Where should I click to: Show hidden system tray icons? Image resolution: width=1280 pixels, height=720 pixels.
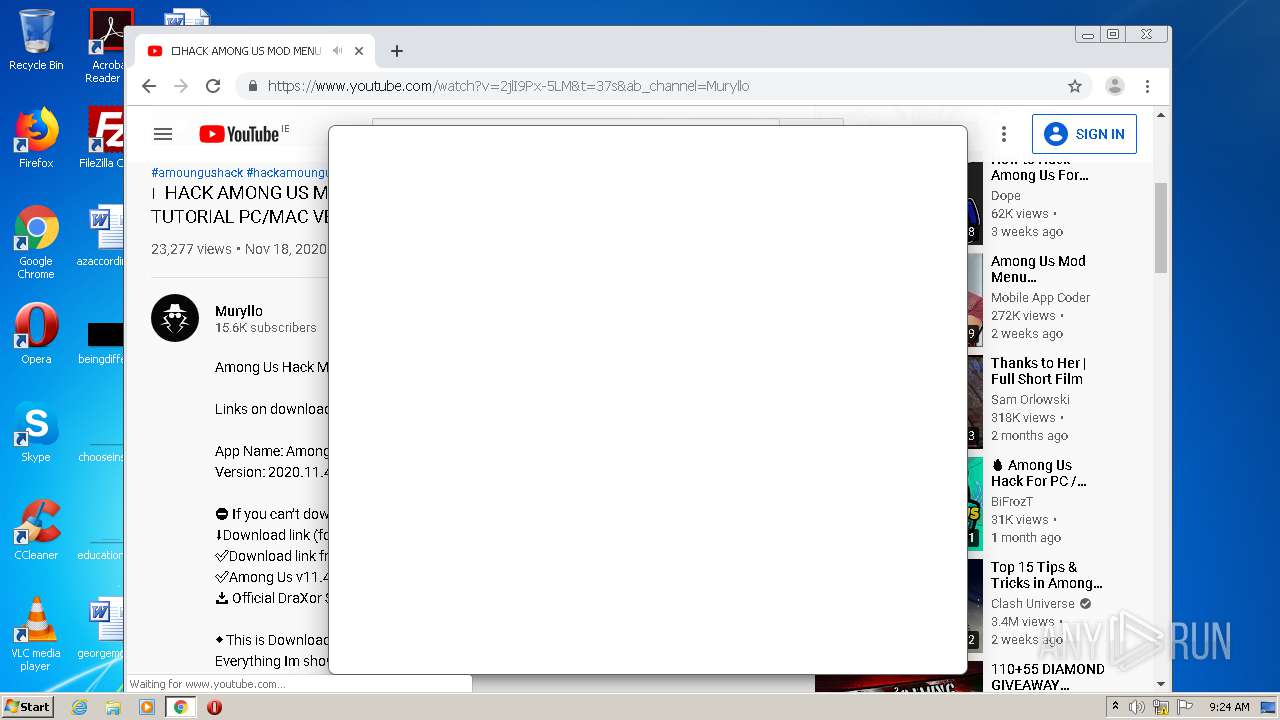point(1115,707)
